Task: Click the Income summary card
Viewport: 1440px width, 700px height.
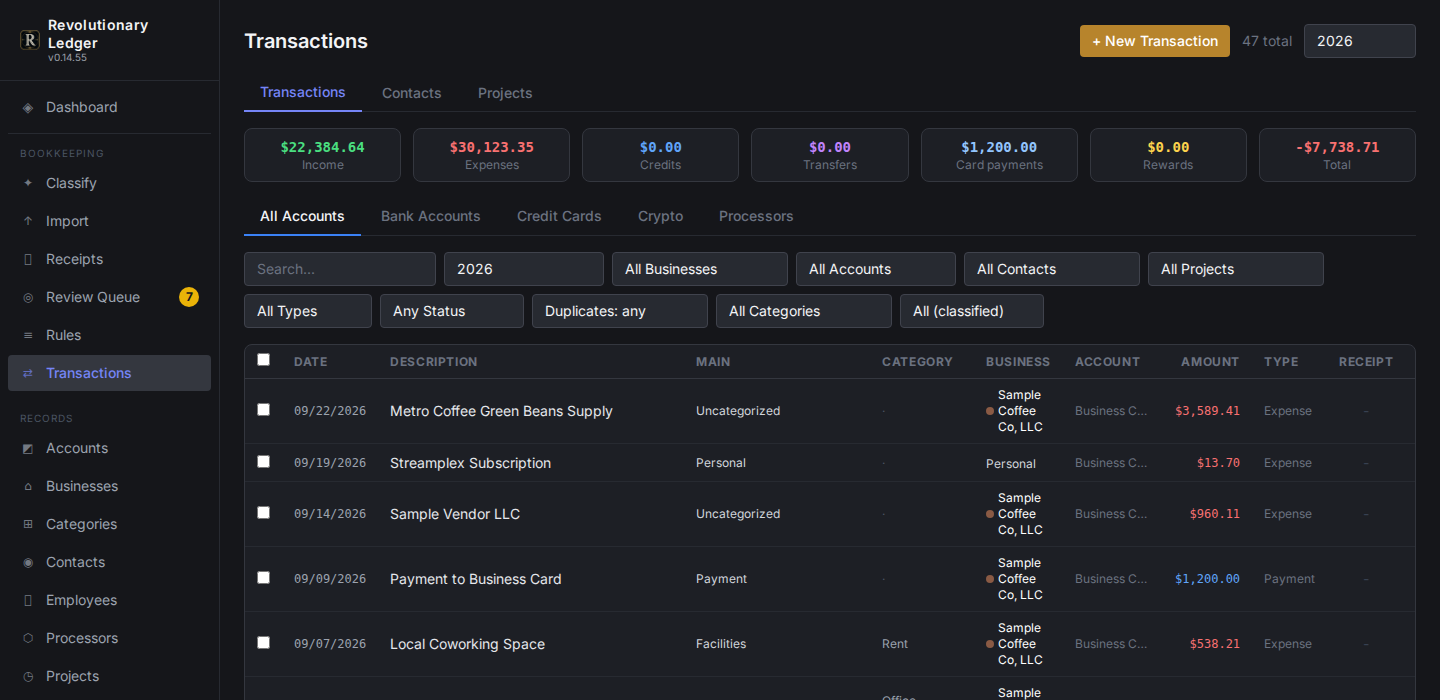Action: click(322, 155)
